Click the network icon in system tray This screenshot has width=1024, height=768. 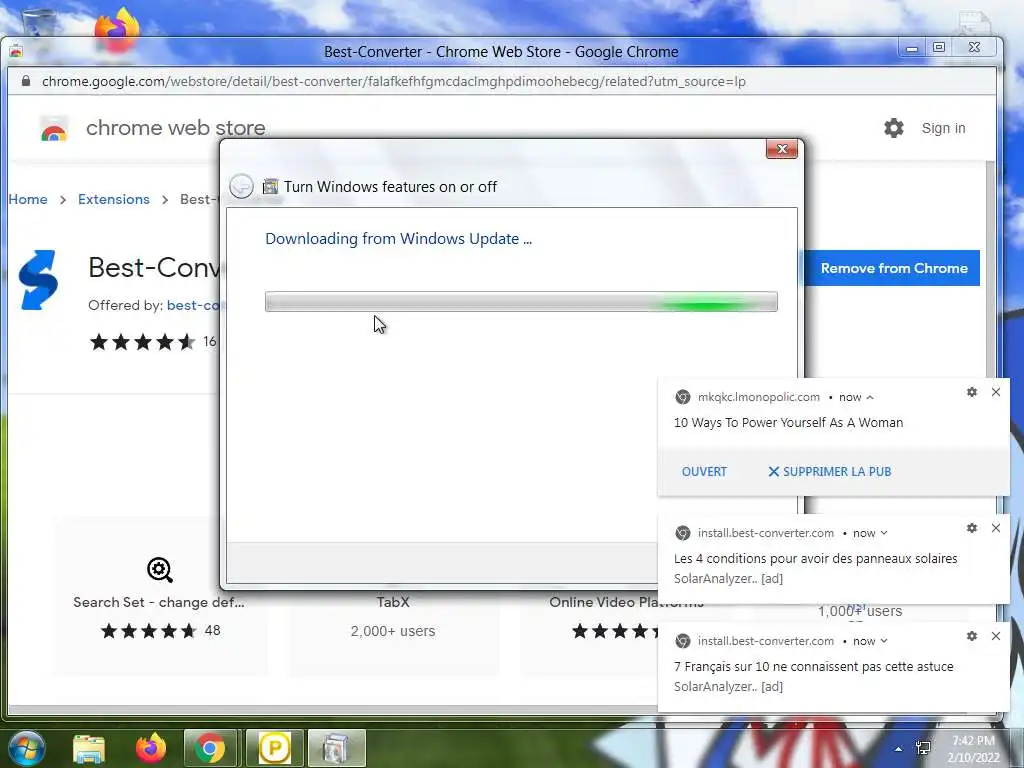click(x=923, y=748)
